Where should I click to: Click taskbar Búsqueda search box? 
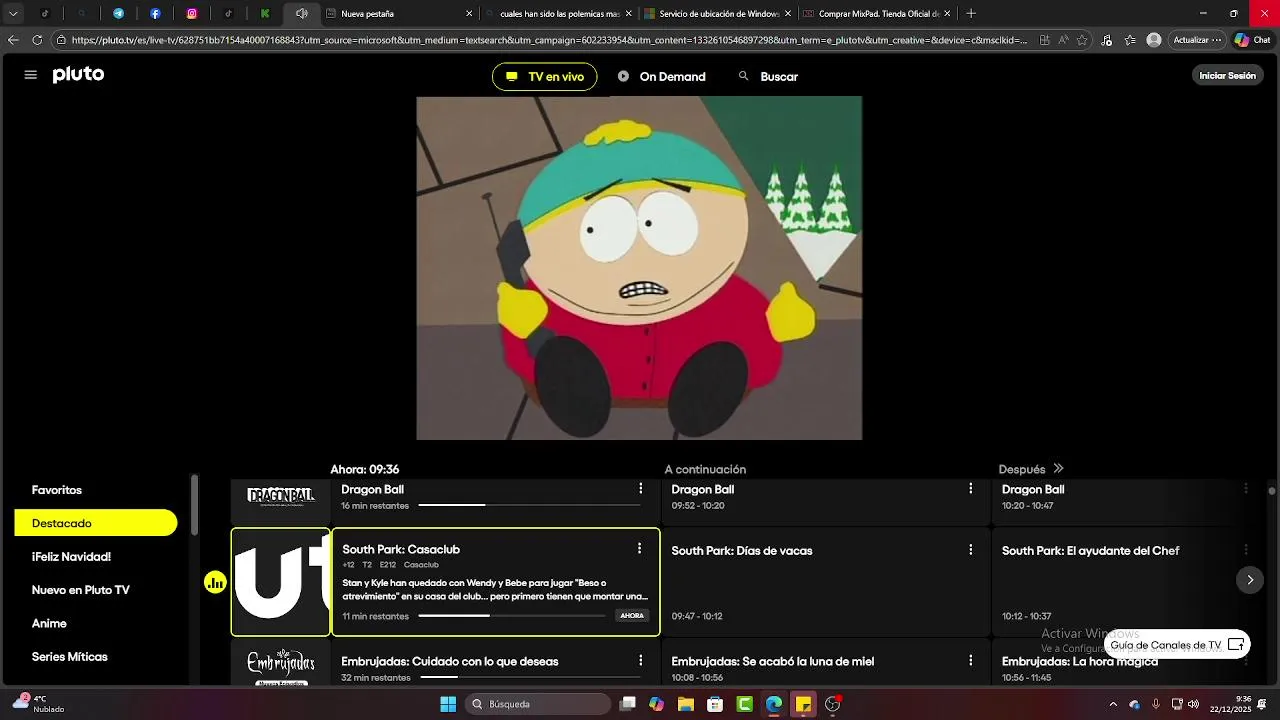[539, 704]
